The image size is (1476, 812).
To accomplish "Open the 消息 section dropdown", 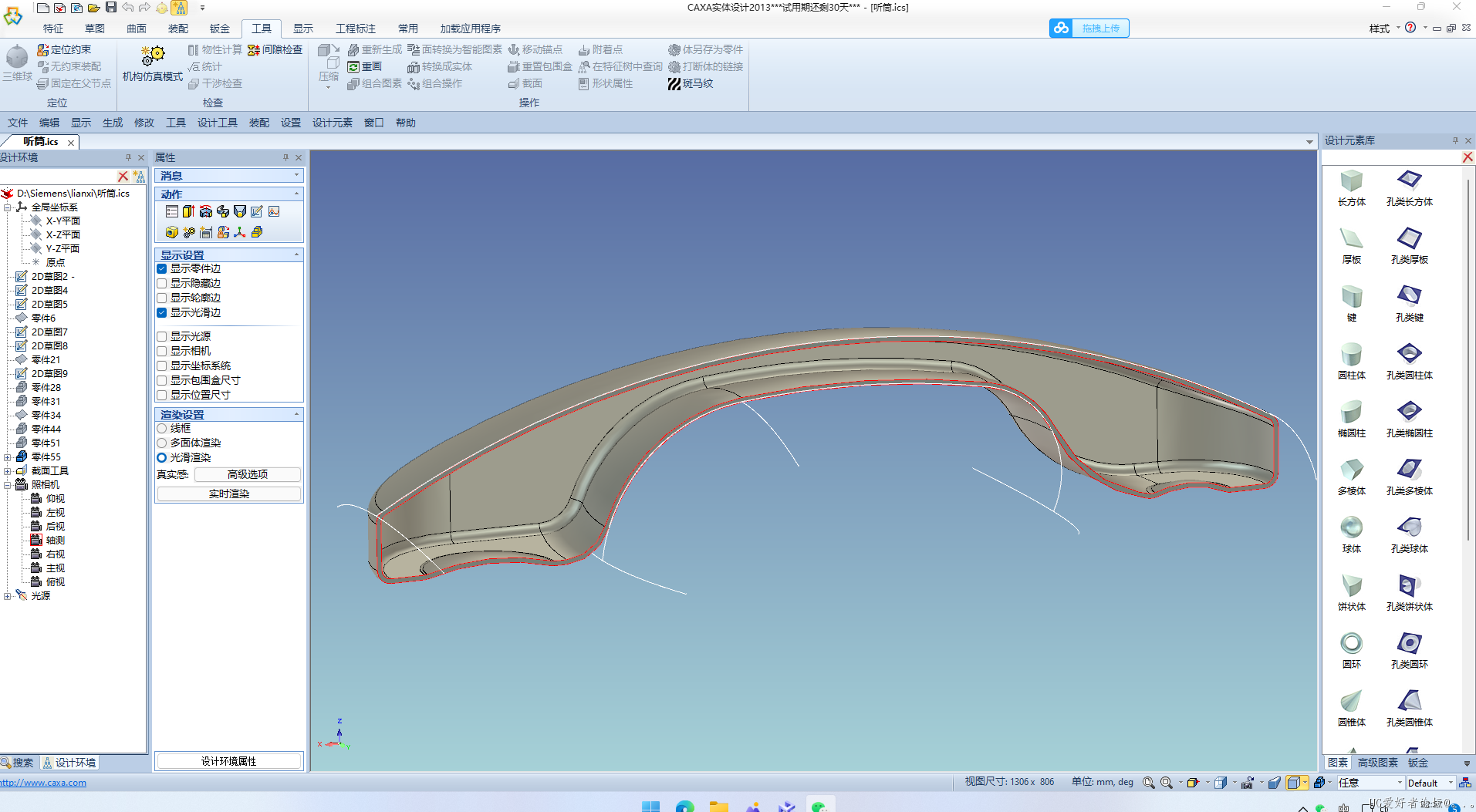I will click(296, 176).
